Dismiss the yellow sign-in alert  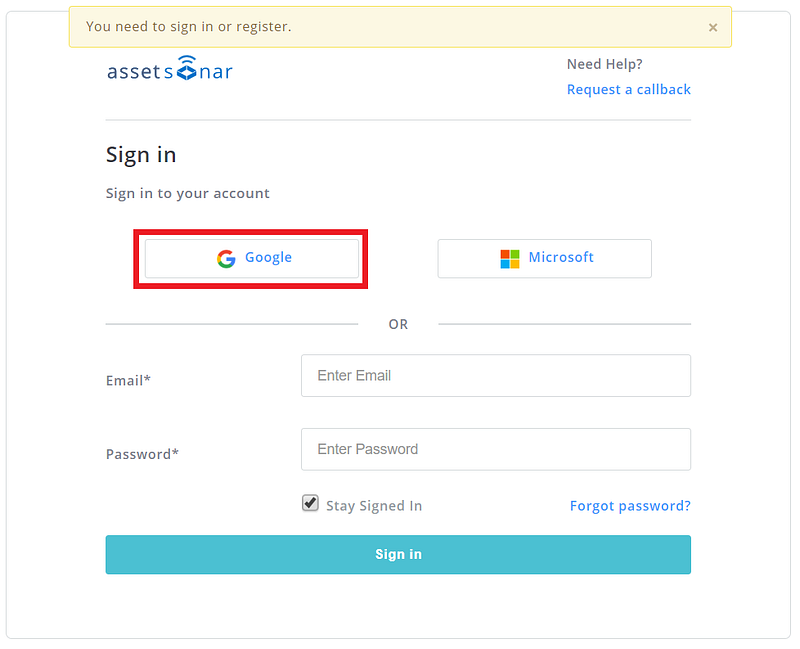(713, 28)
